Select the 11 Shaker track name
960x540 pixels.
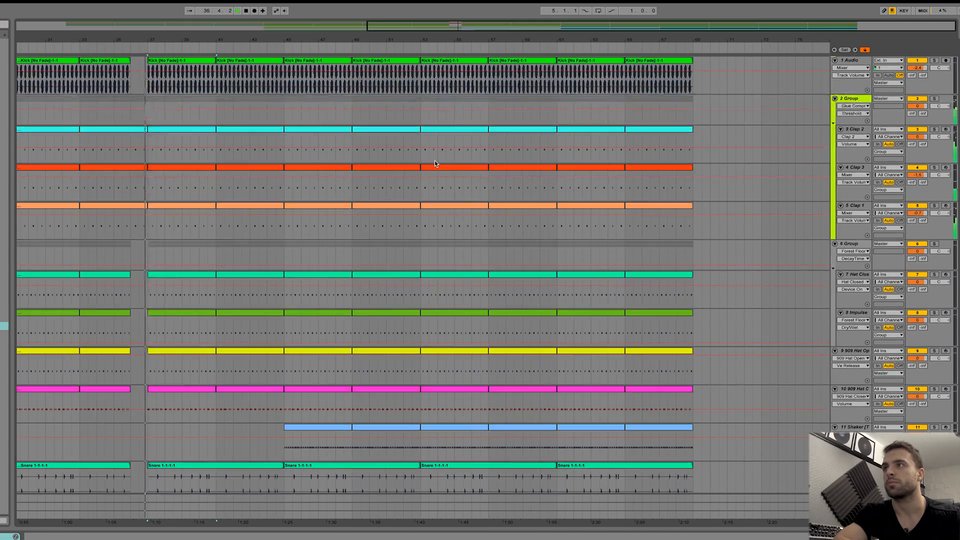(x=855, y=427)
